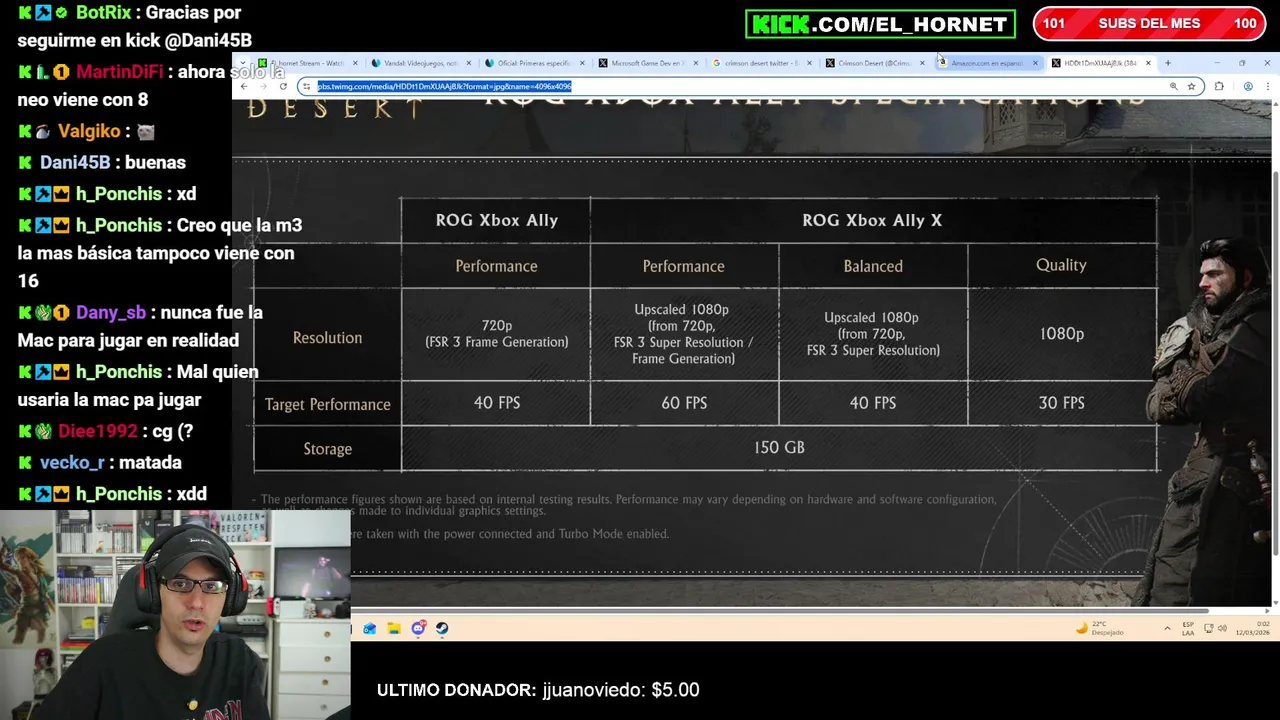Click the pbs.twimg.com address bar URL
The image size is (1280, 720).
(445, 86)
